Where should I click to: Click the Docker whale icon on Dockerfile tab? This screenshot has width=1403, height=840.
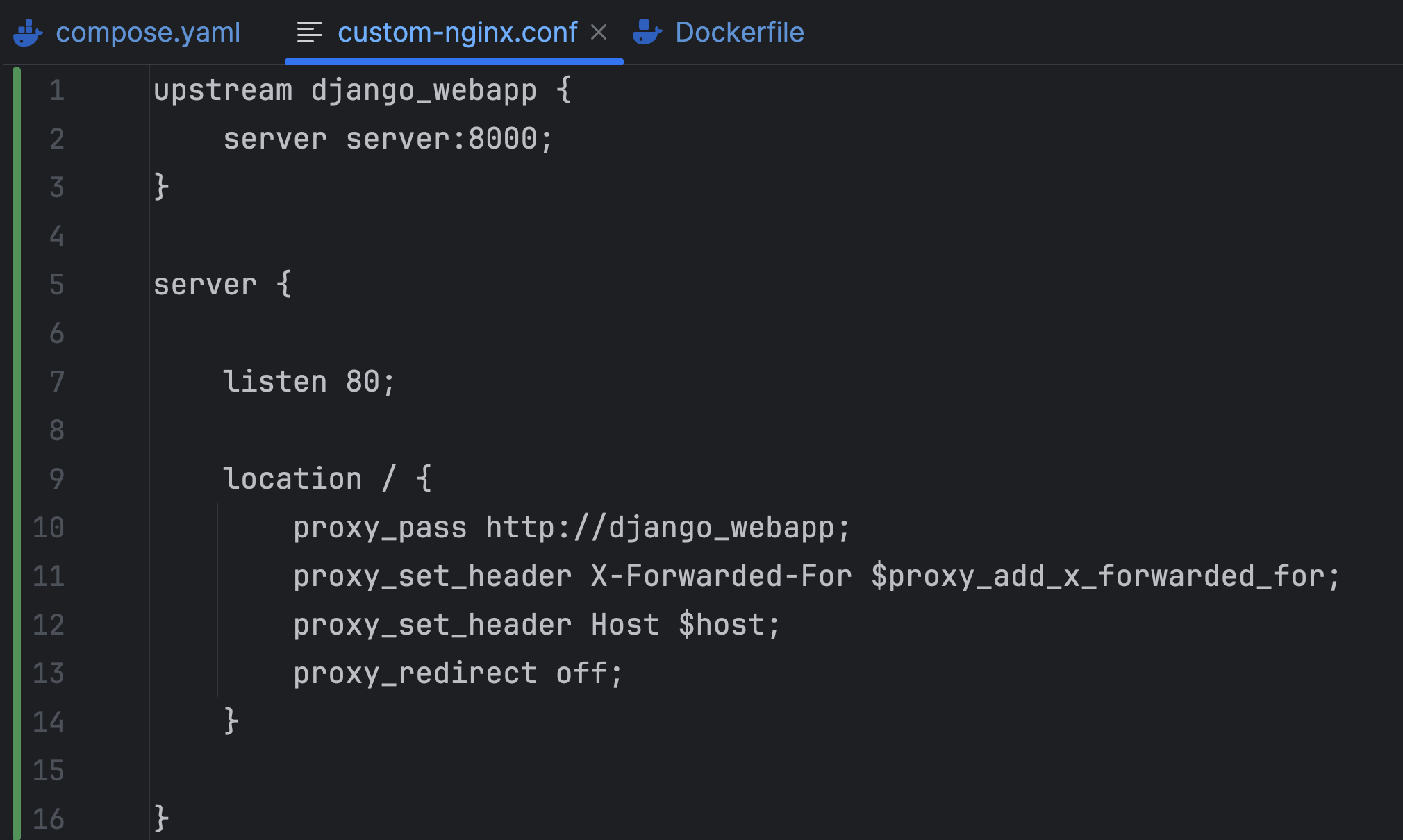[647, 33]
